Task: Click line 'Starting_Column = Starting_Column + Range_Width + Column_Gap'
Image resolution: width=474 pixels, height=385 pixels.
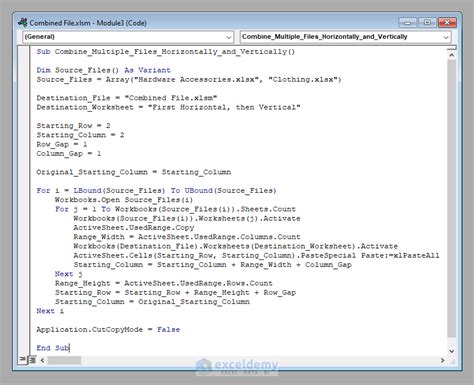Action: tap(212, 265)
